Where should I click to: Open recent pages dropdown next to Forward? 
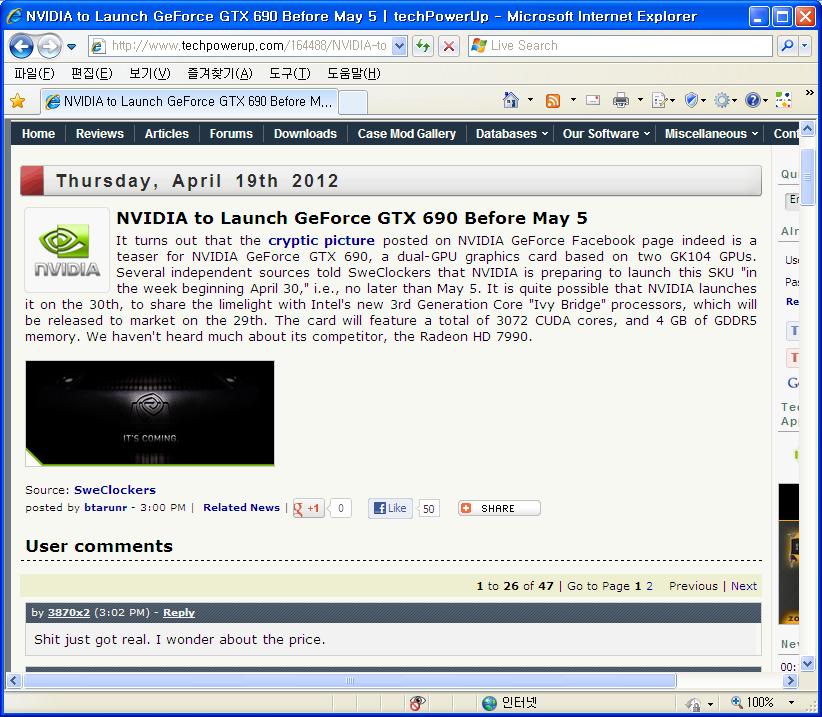coord(72,47)
